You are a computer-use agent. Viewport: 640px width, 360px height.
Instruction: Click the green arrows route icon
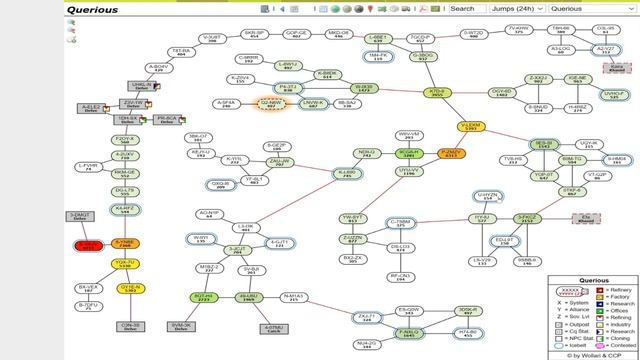point(382,9)
